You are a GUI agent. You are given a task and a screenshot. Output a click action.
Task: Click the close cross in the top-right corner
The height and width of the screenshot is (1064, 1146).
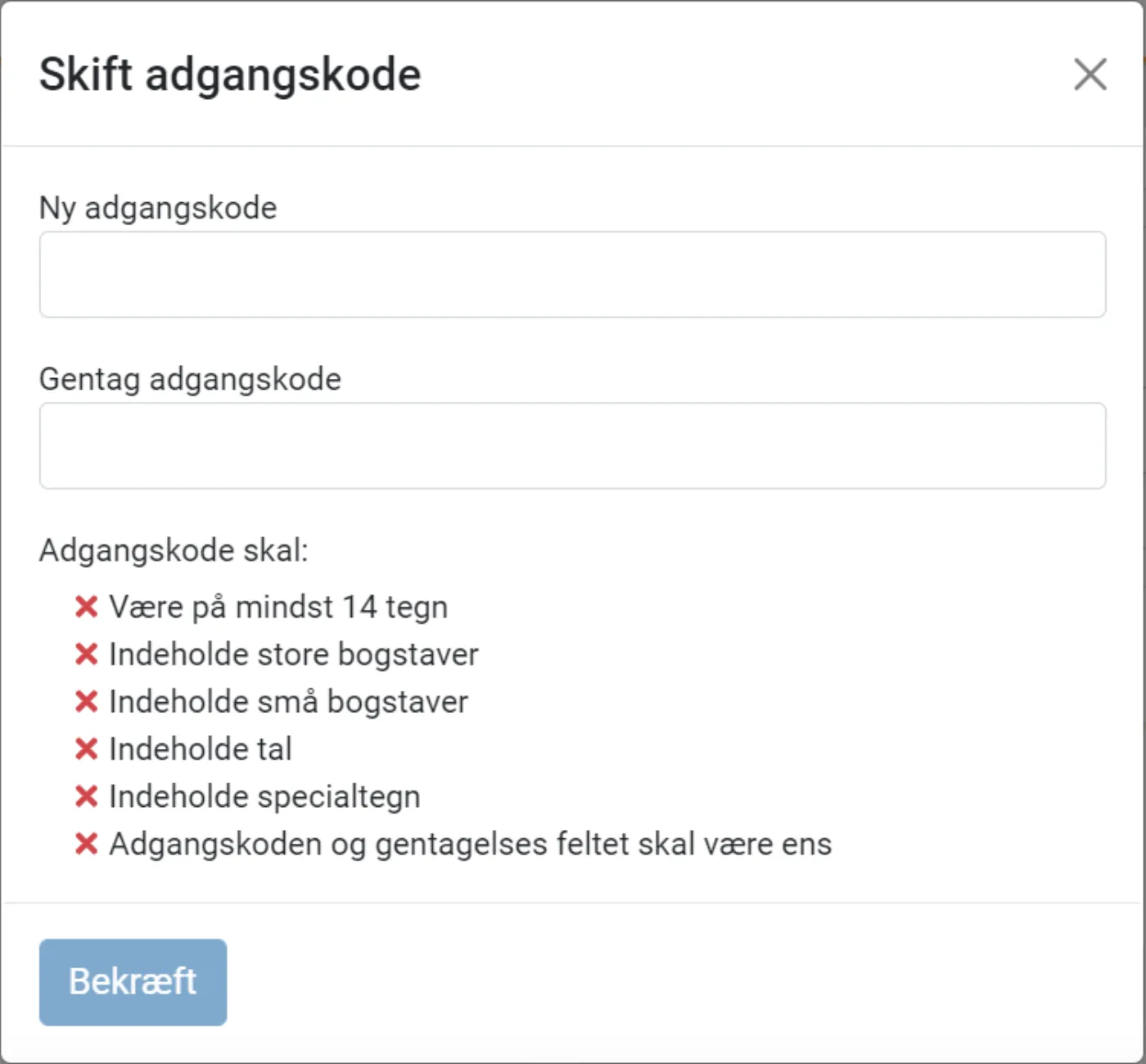click(1090, 74)
